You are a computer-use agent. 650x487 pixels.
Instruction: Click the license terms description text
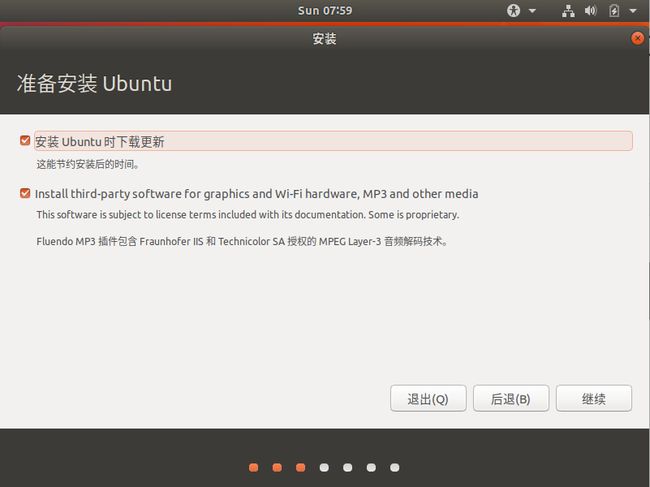coord(248,215)
